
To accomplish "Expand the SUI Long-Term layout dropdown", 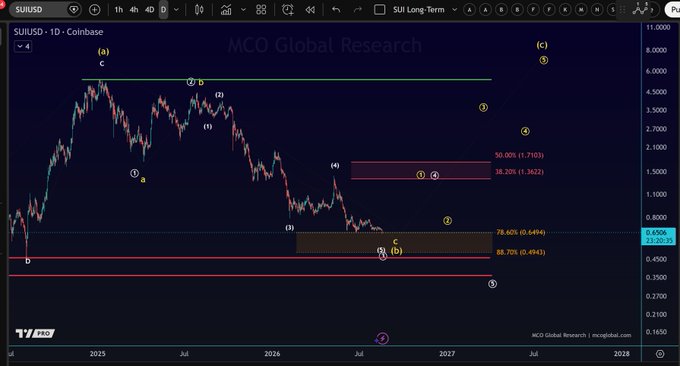I will pyautogui.click(x=454, y=10).
